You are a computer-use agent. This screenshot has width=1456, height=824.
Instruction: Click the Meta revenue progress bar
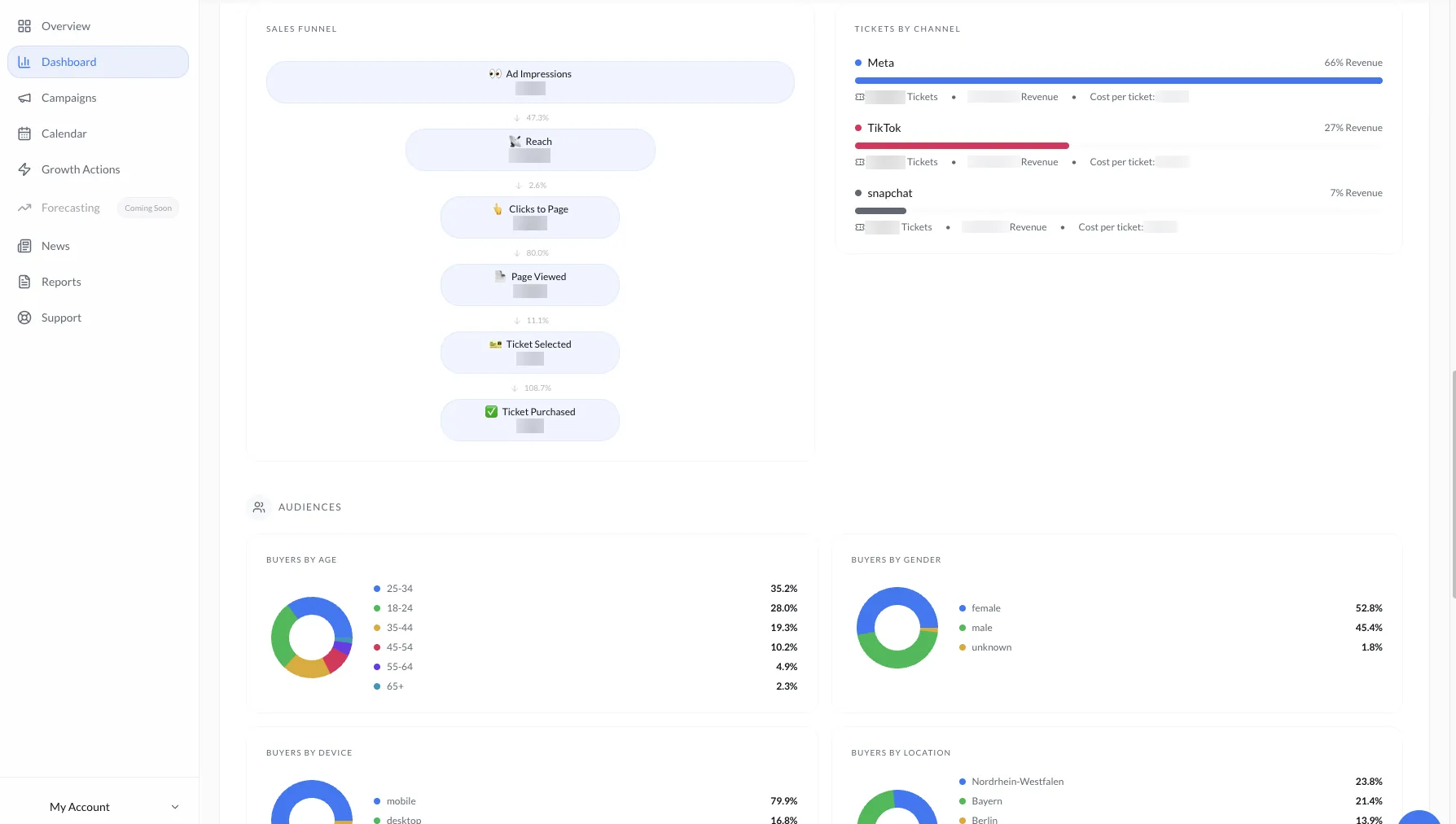[x=1118, y=81]
